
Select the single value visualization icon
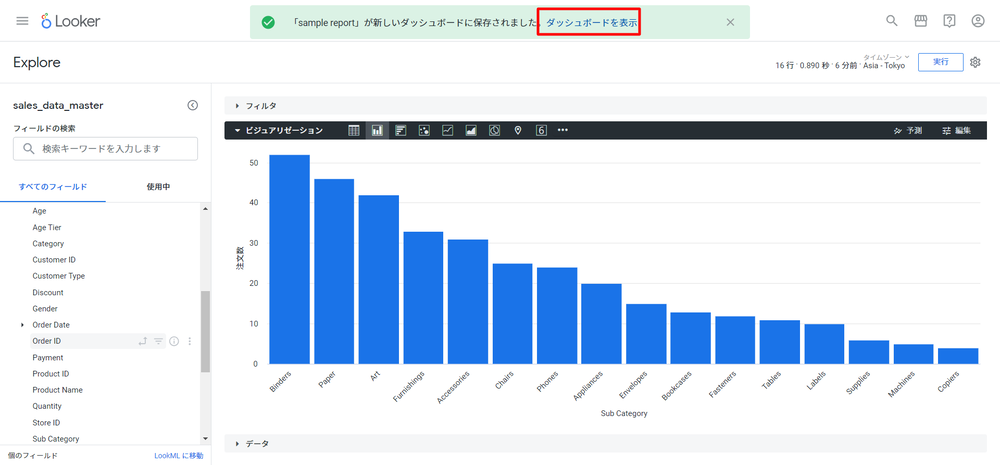[x=541, y=130]
